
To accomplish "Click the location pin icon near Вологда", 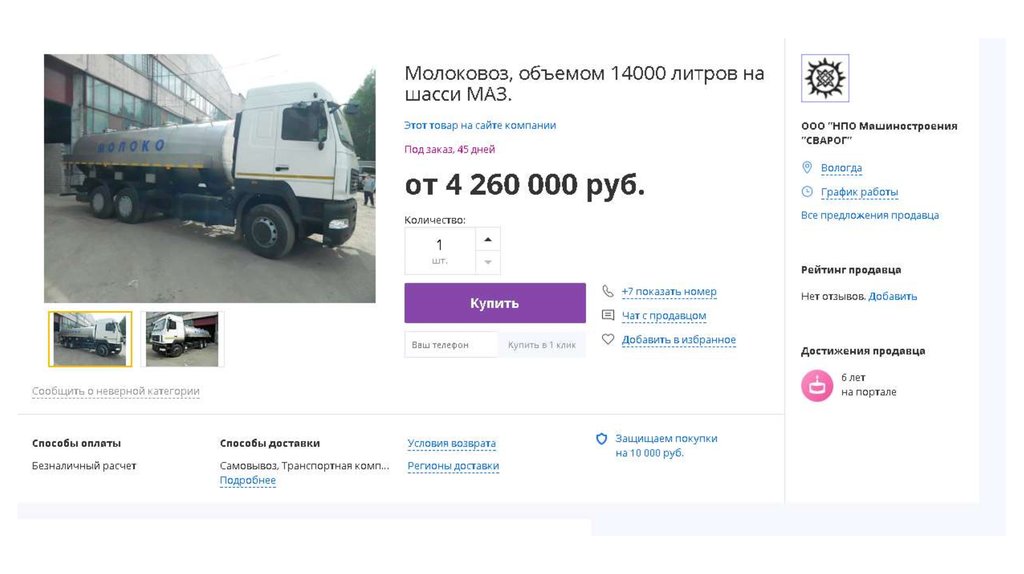I will [807, 168].
